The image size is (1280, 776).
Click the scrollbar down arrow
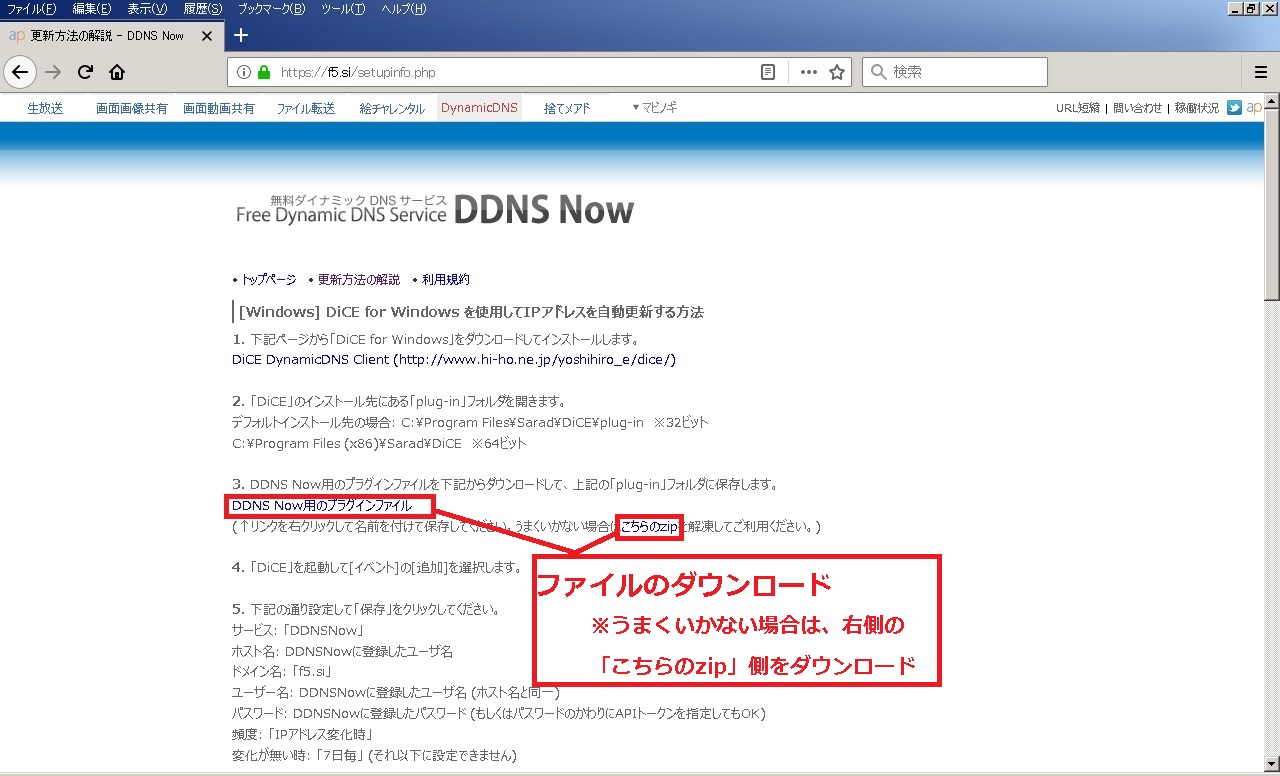point(1271,764)
